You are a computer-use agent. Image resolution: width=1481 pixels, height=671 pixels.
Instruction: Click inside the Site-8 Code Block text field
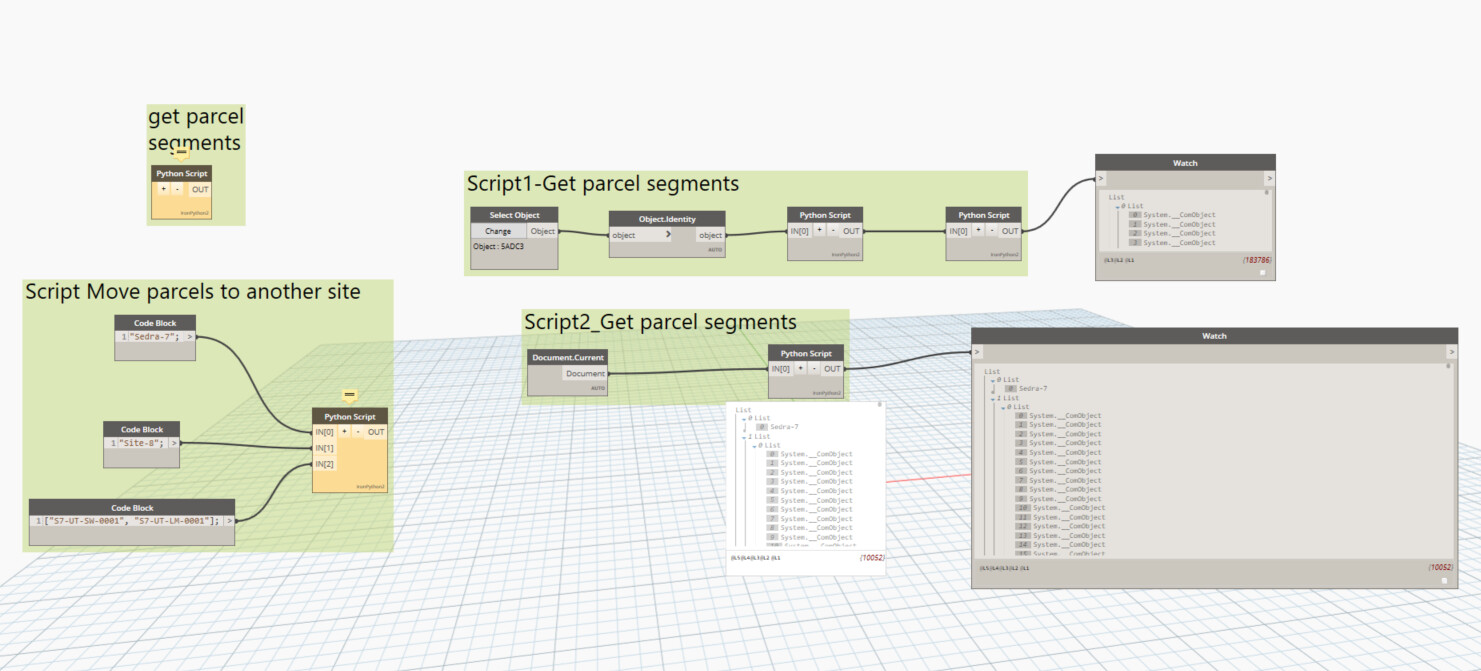coord(140,443)
